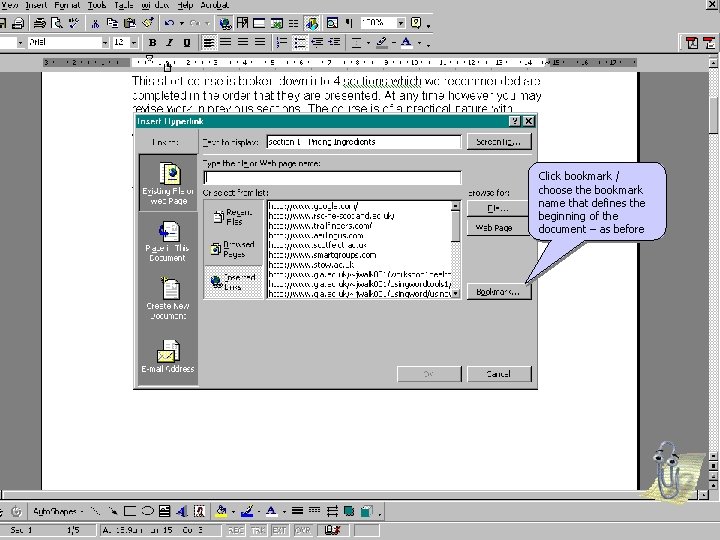Viewport: 720px width, 540px height.
Task: Toggle the Drawing toolbar icon
Action: pos(312,22)
